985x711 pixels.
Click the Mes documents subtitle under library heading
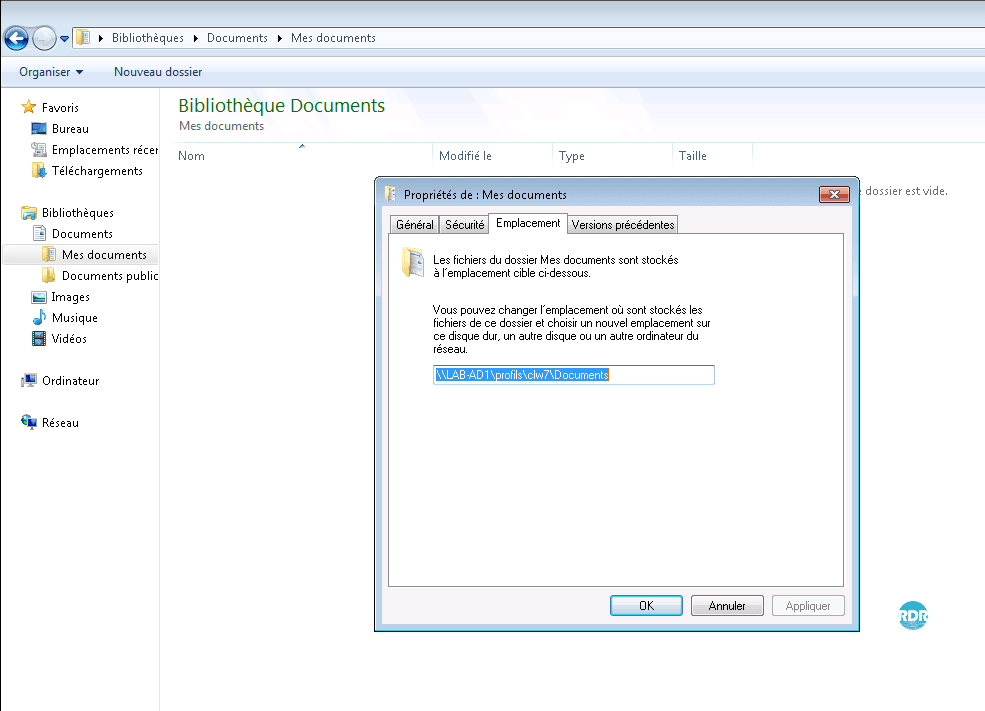(221, 126)
